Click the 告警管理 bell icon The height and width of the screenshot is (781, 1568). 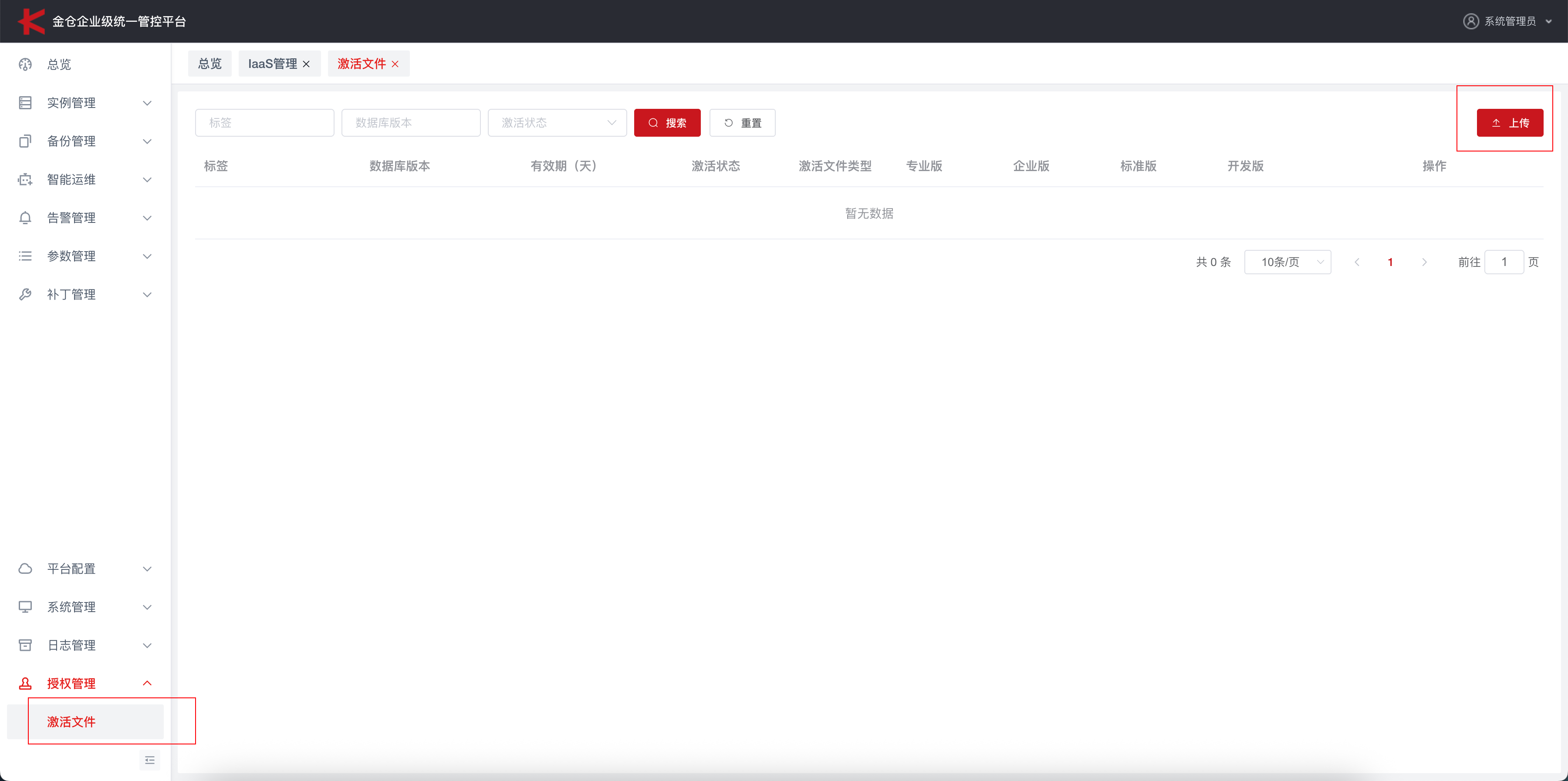(25, 218)
